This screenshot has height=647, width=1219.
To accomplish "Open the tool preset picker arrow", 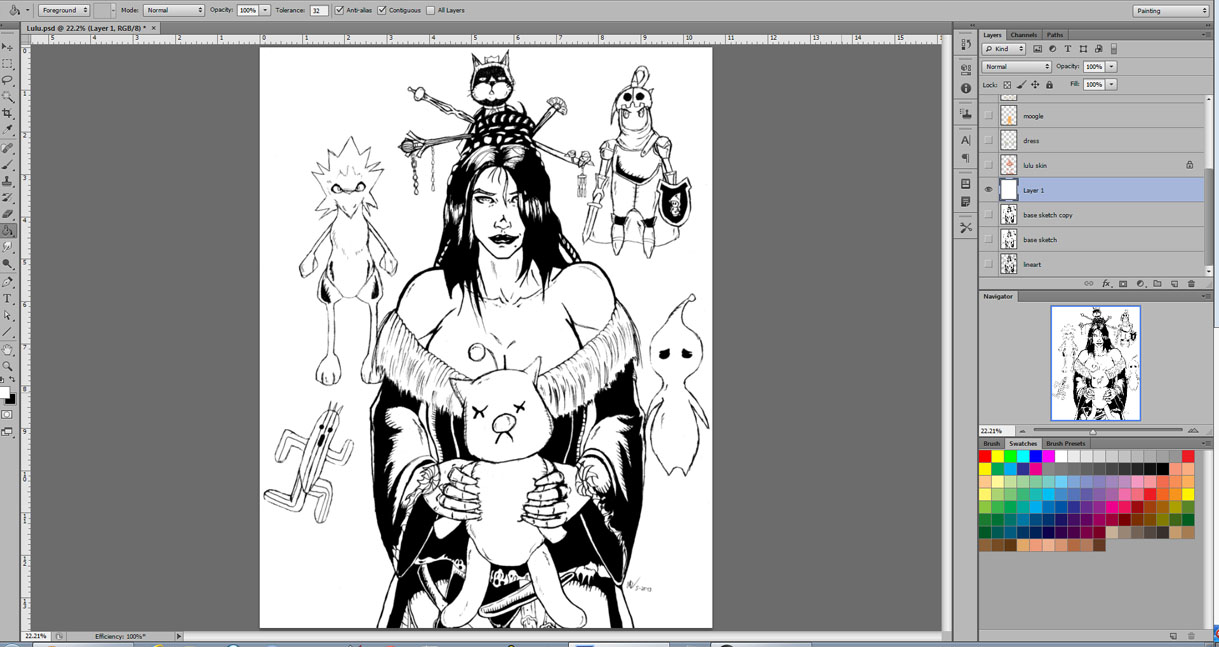I will pyautogui.click(x=27, y=10).
